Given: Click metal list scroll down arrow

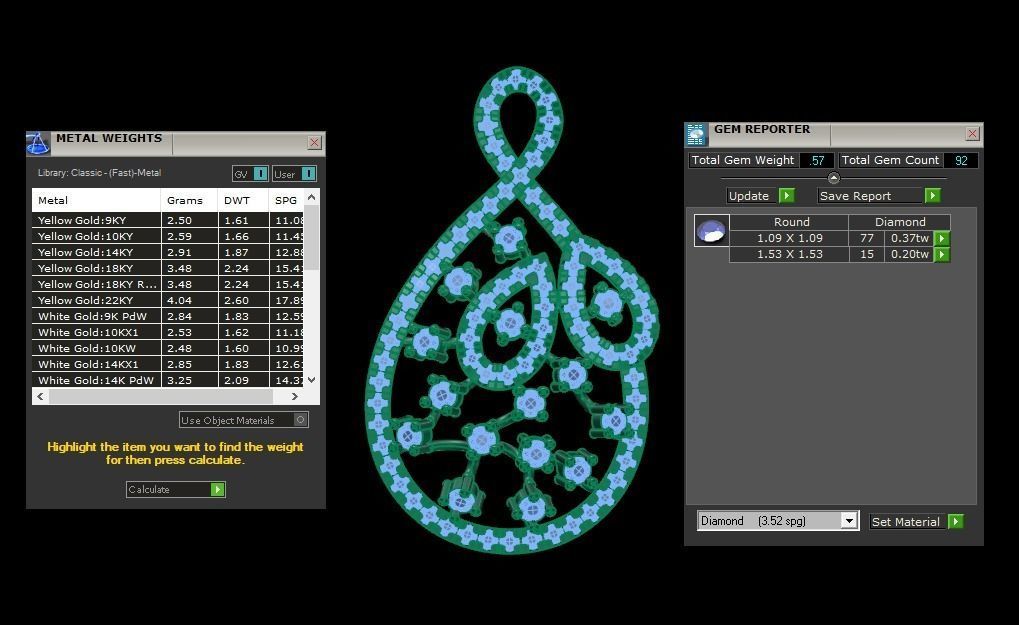Looking at the screenshot, I should (x=311, y=380).
